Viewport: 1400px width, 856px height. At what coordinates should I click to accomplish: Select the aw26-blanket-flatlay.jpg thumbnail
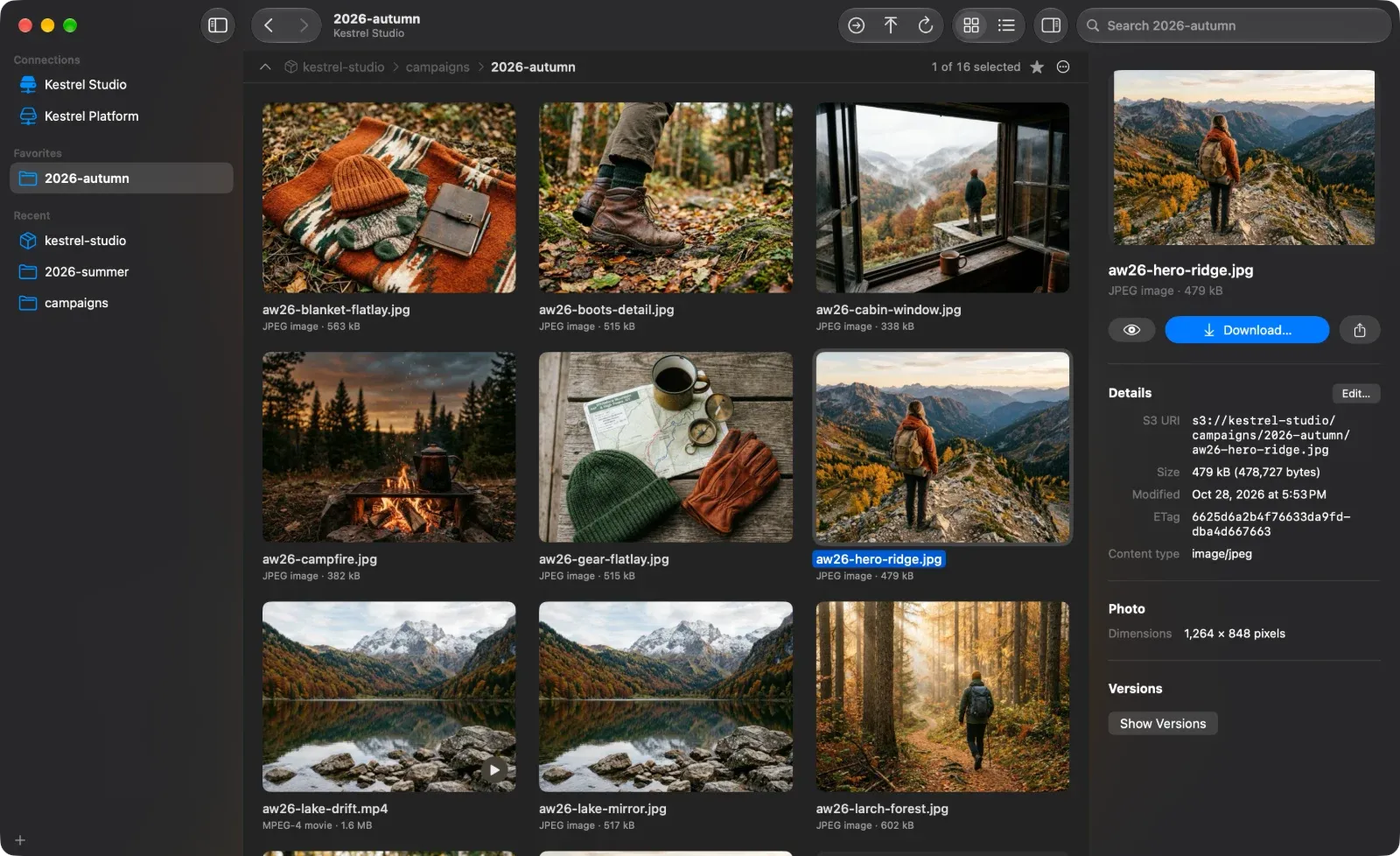coord(389,198)
